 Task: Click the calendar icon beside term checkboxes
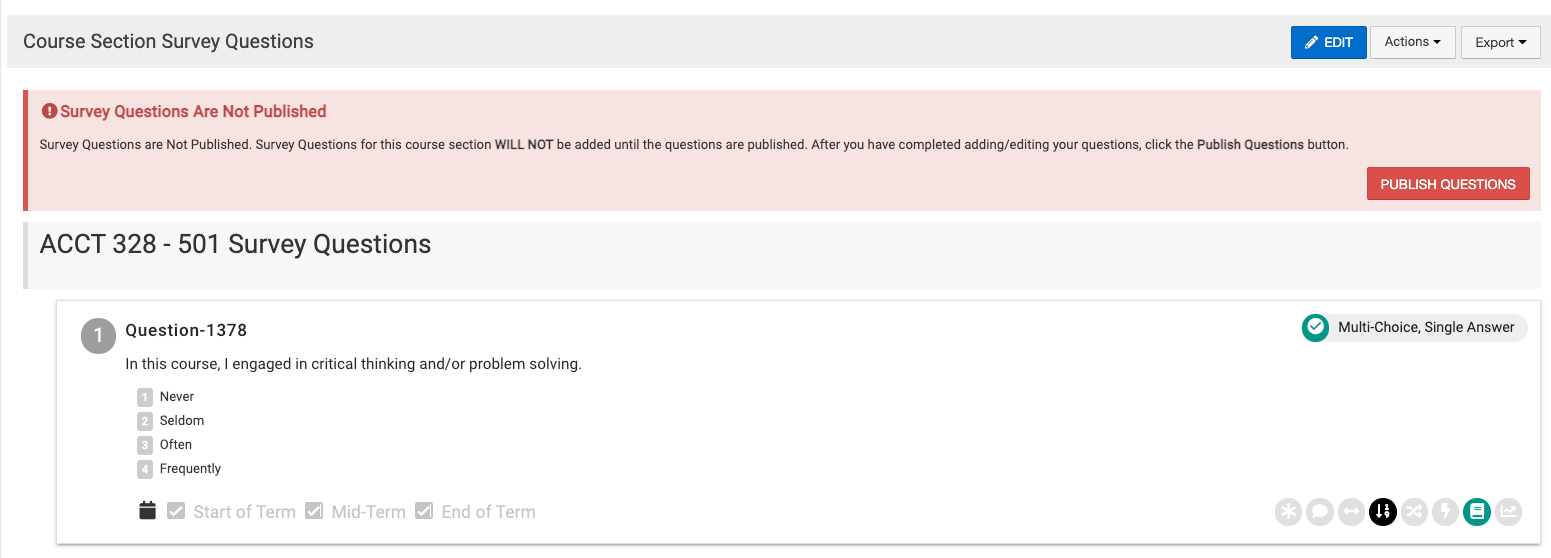point(148,511)
